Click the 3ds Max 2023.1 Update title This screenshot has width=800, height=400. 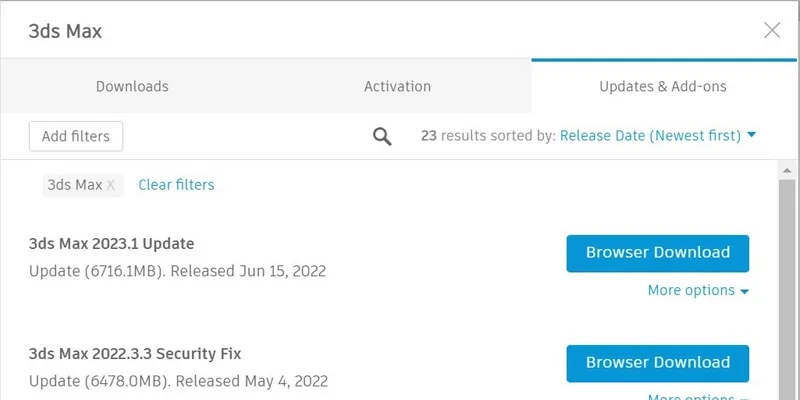pyautogui.click(x=111, y=243)
